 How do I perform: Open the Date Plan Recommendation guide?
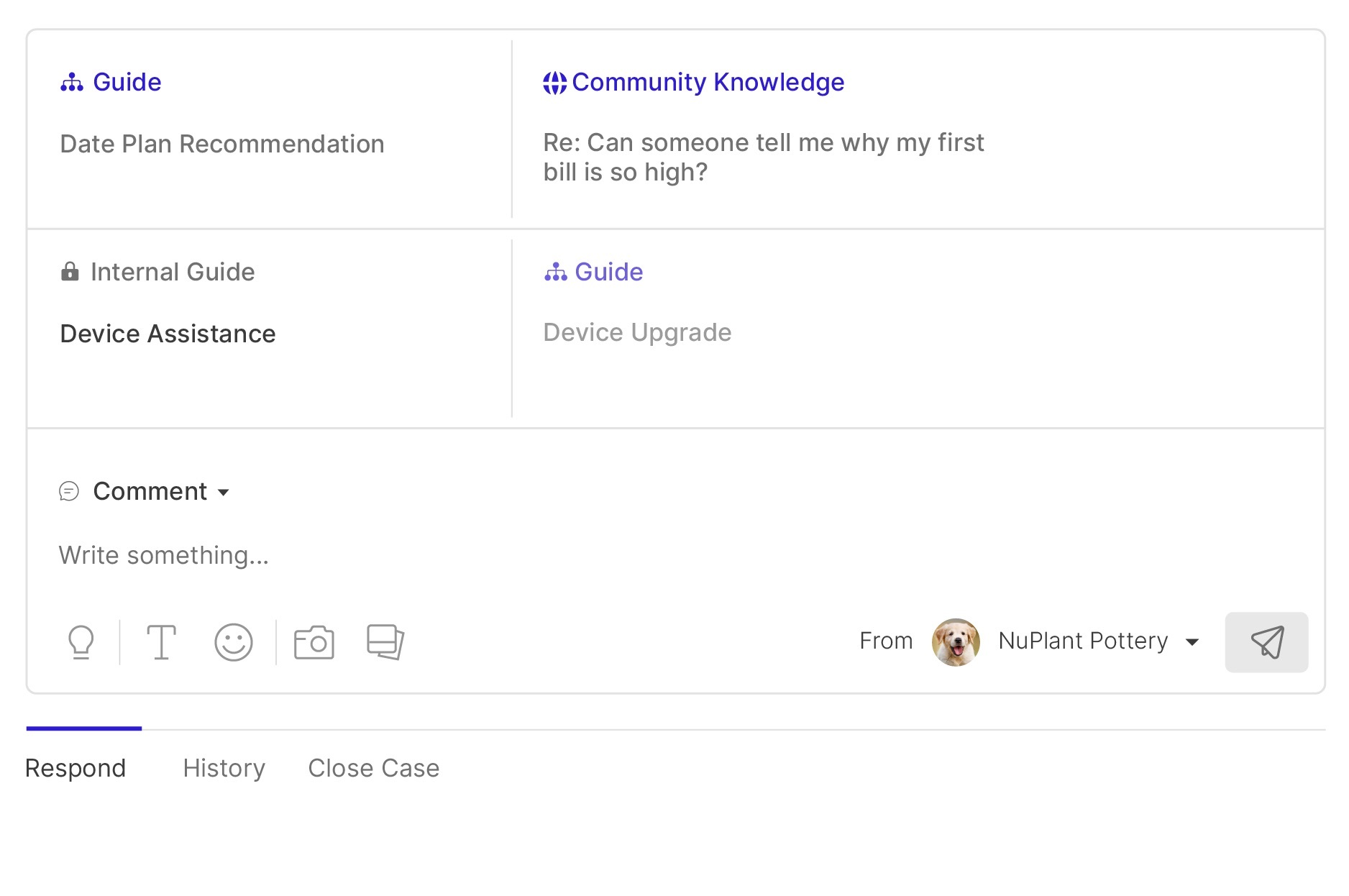click(222, 144)
